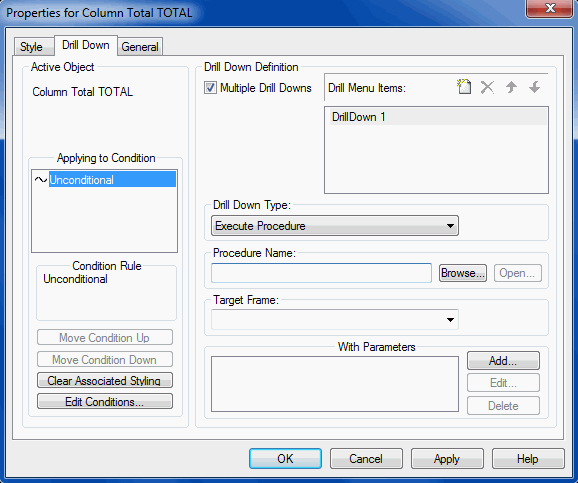Expand the Target Frame dropdown
578x483 pixels.
pyautogui.click(x=335, y=320)
